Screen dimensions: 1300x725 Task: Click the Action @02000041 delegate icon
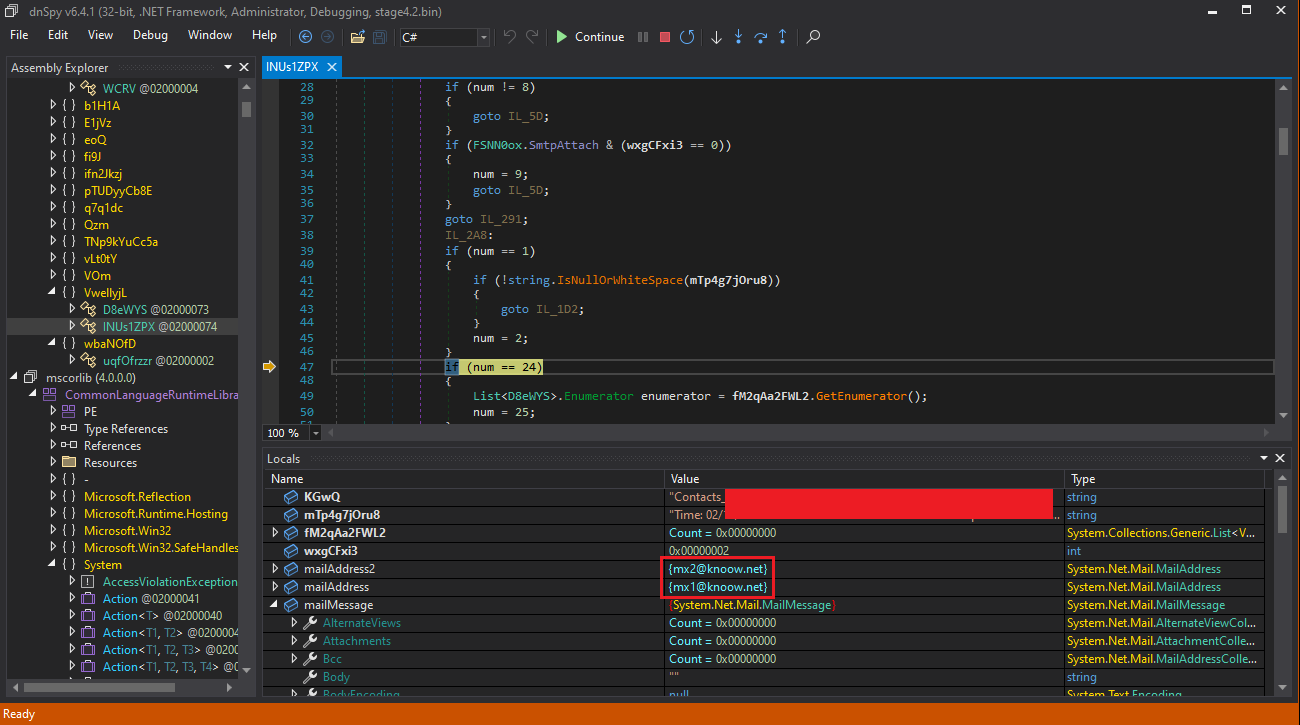pos(87,598)
